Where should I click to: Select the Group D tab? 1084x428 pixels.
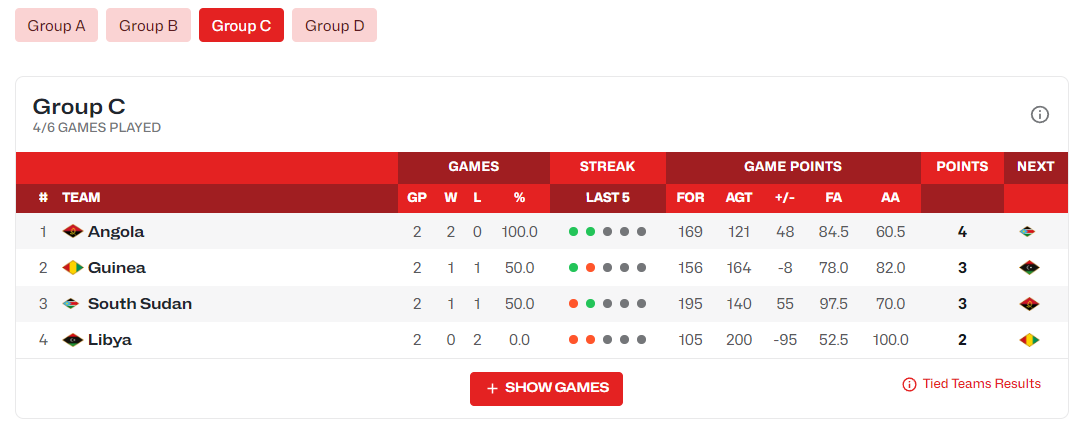334,26
